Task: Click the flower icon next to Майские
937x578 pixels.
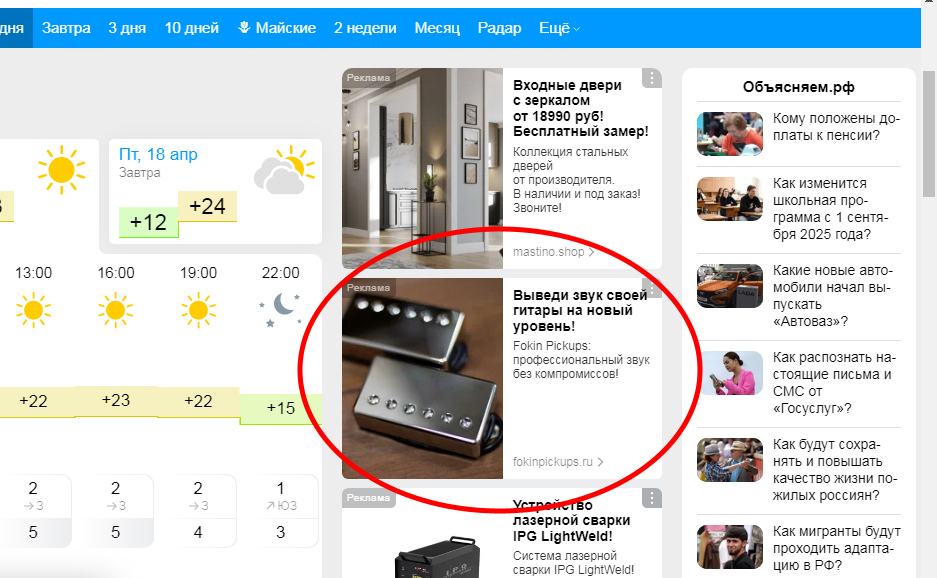Action: point(244,27)
